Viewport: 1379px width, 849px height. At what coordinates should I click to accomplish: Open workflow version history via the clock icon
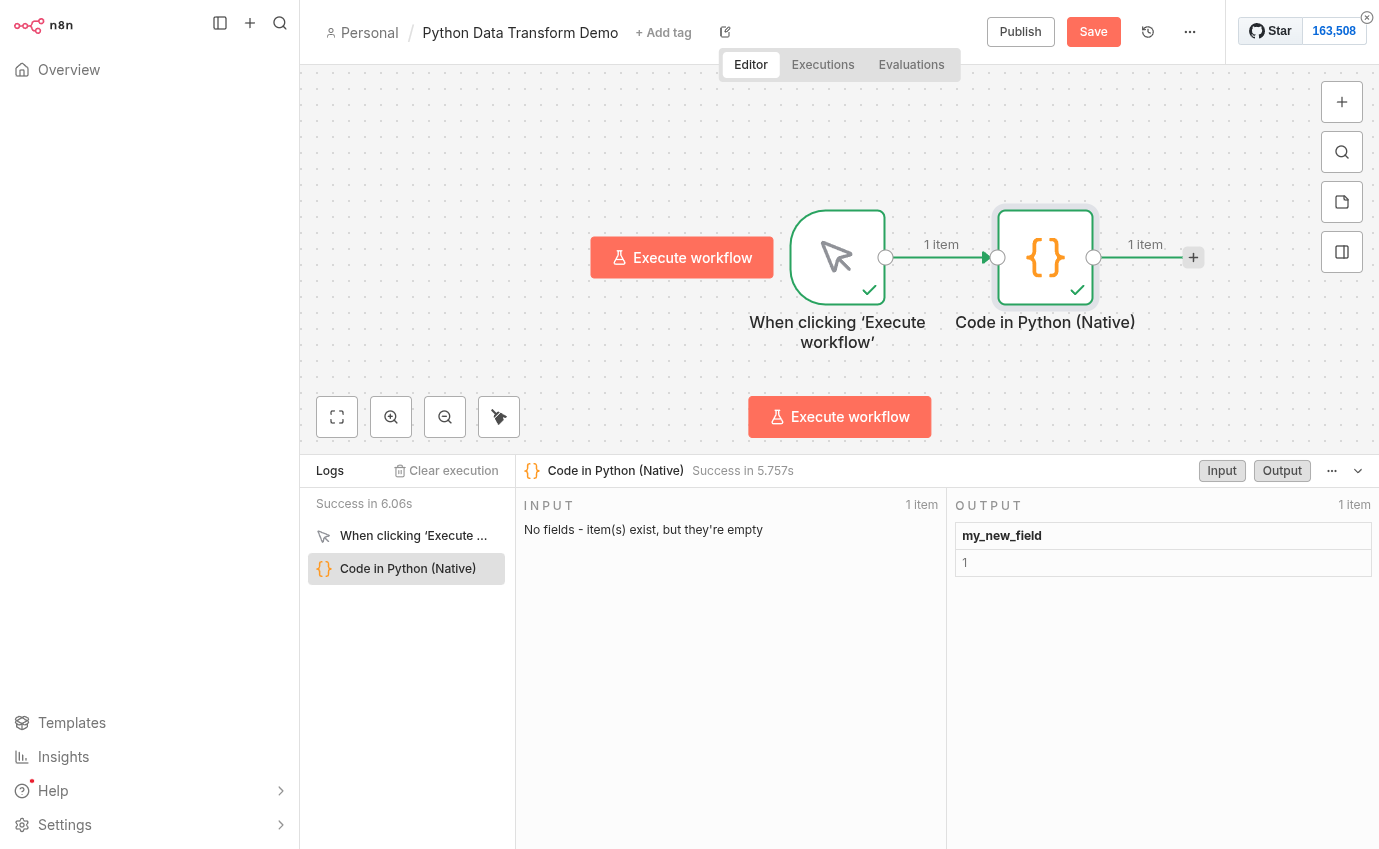tap(1147, 31)
